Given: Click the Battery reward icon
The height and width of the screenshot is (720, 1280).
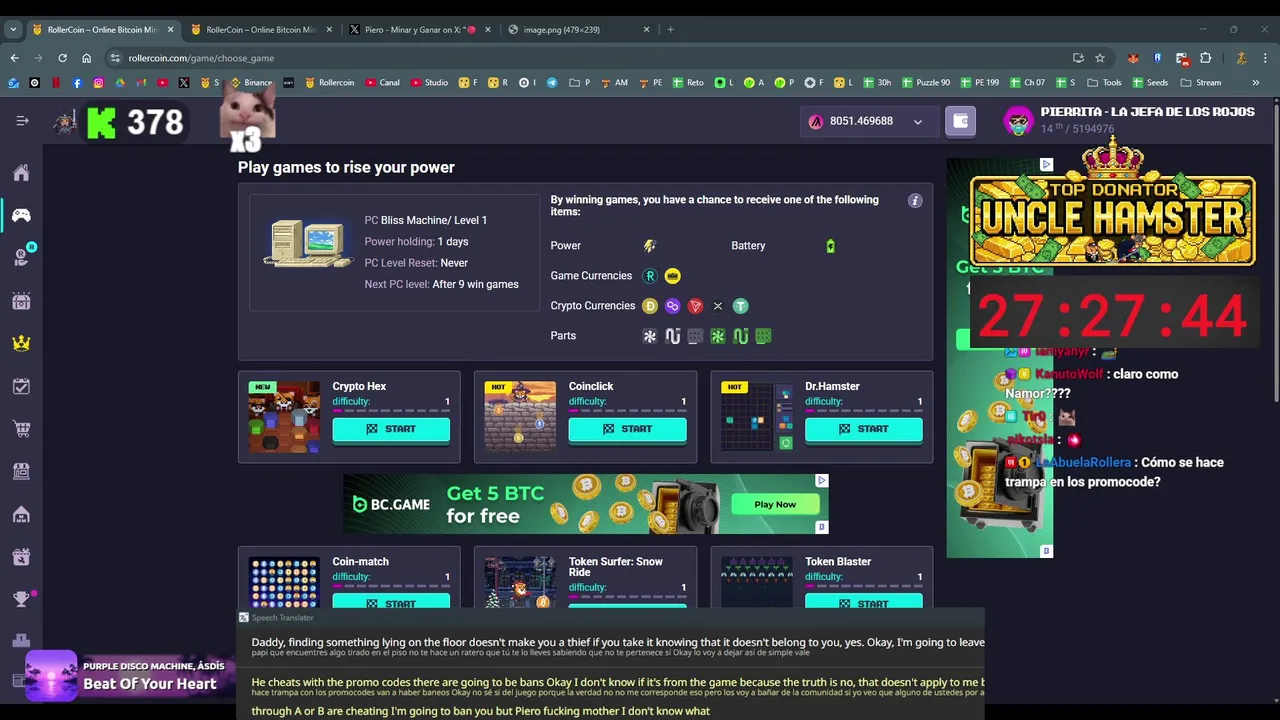Looking at the screenshot, I should point(830,246).
